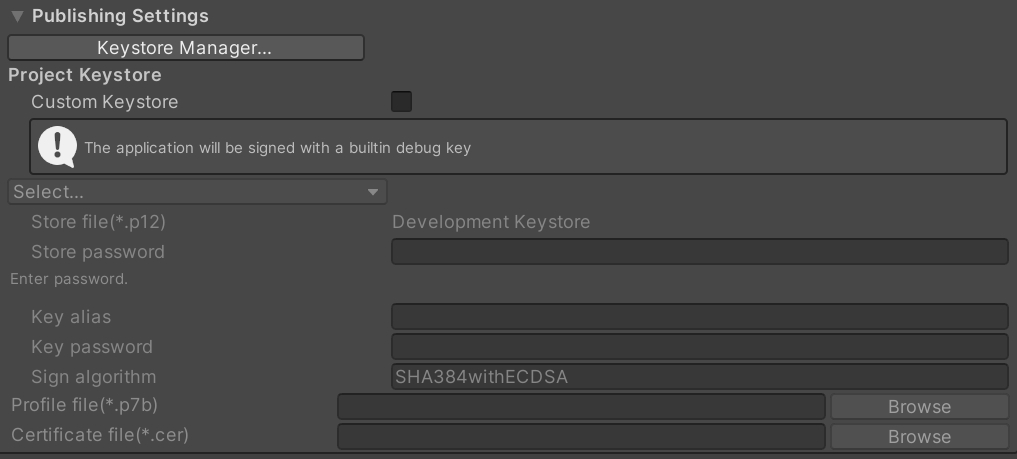Image resolution: width=1017 pixels, height=459 pixels.
Task: Click the keystore dropdown arrow
Action: point(373,191)
